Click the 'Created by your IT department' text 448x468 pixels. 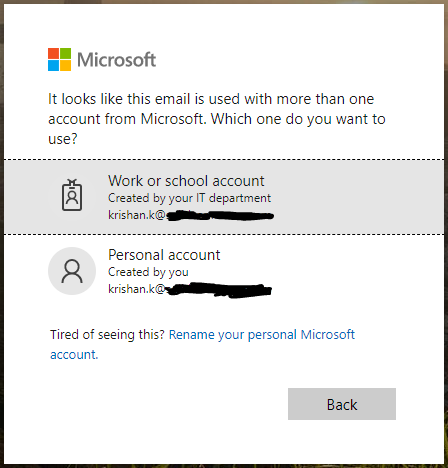point(189,198)
